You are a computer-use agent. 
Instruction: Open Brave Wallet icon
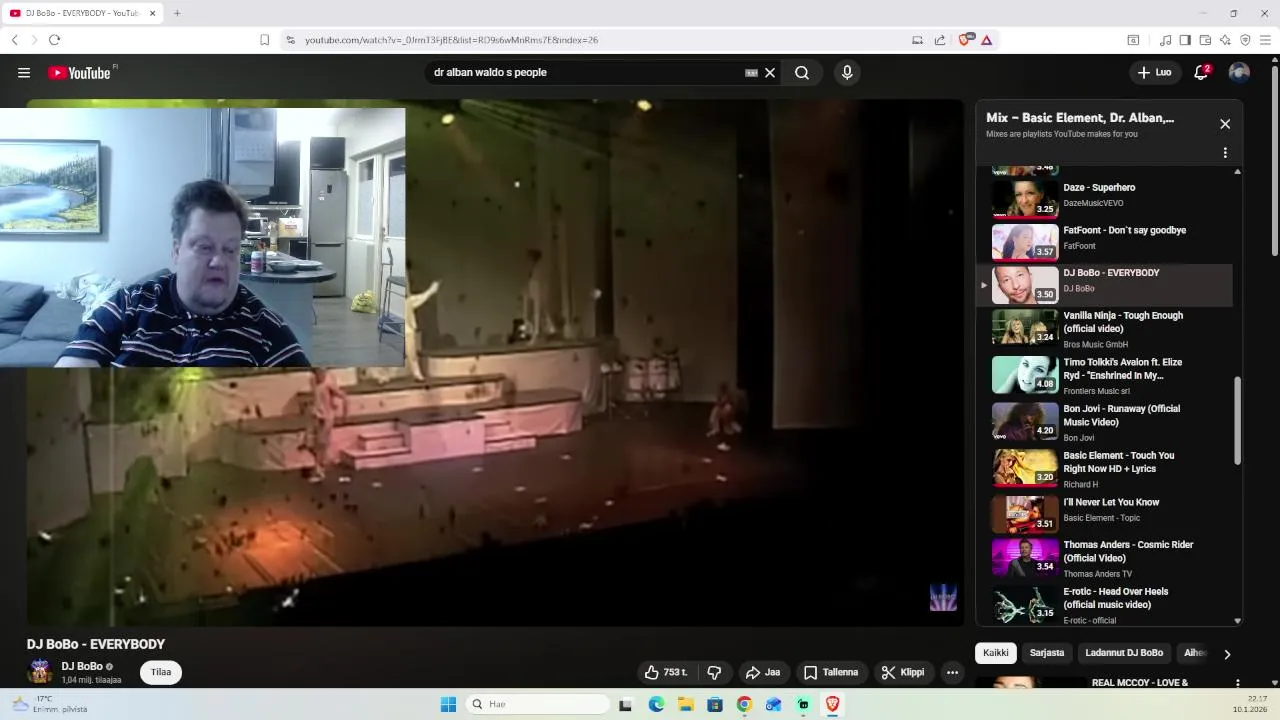click(1205, 40)
